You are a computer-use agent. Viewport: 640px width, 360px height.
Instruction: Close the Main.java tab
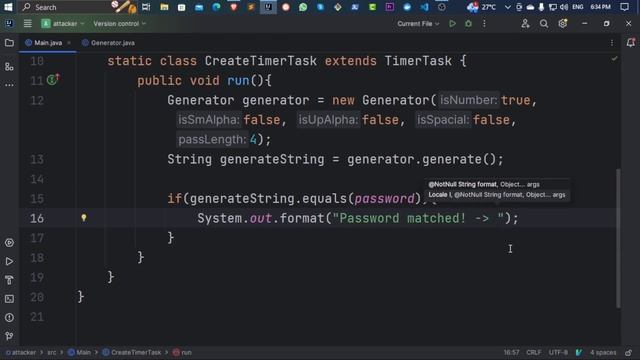[x=69, y=43]
